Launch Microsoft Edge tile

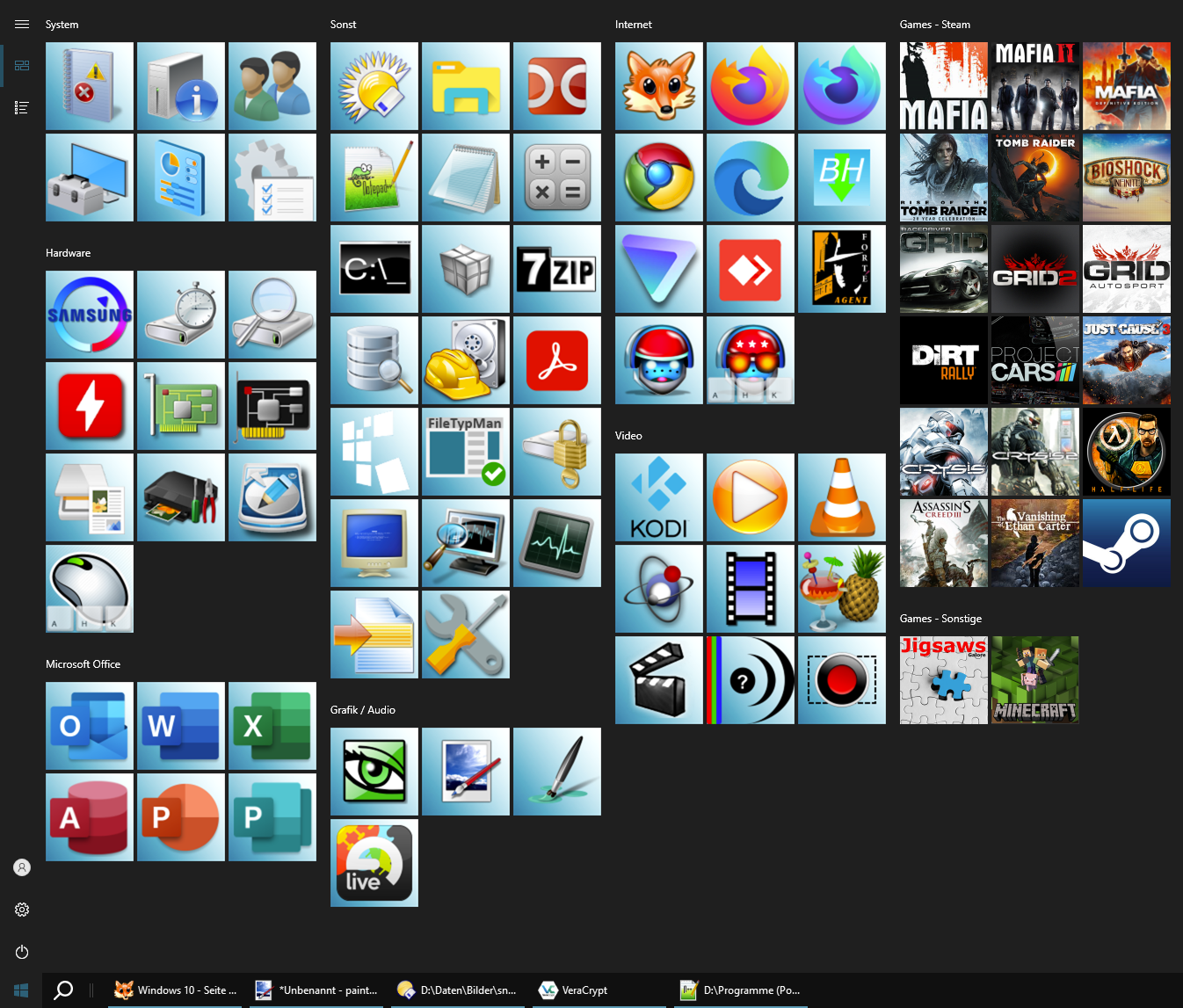pyautogui.click(x=751, y=178)
